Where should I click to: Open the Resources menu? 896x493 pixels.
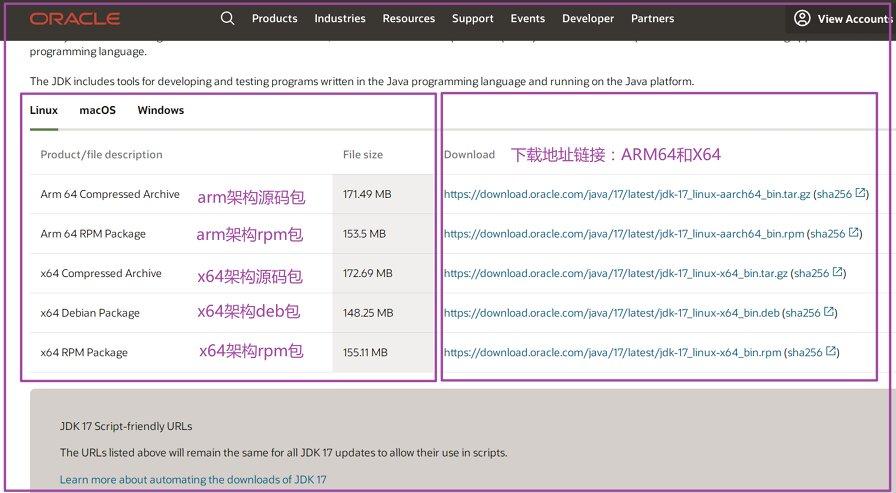point(409,18)
